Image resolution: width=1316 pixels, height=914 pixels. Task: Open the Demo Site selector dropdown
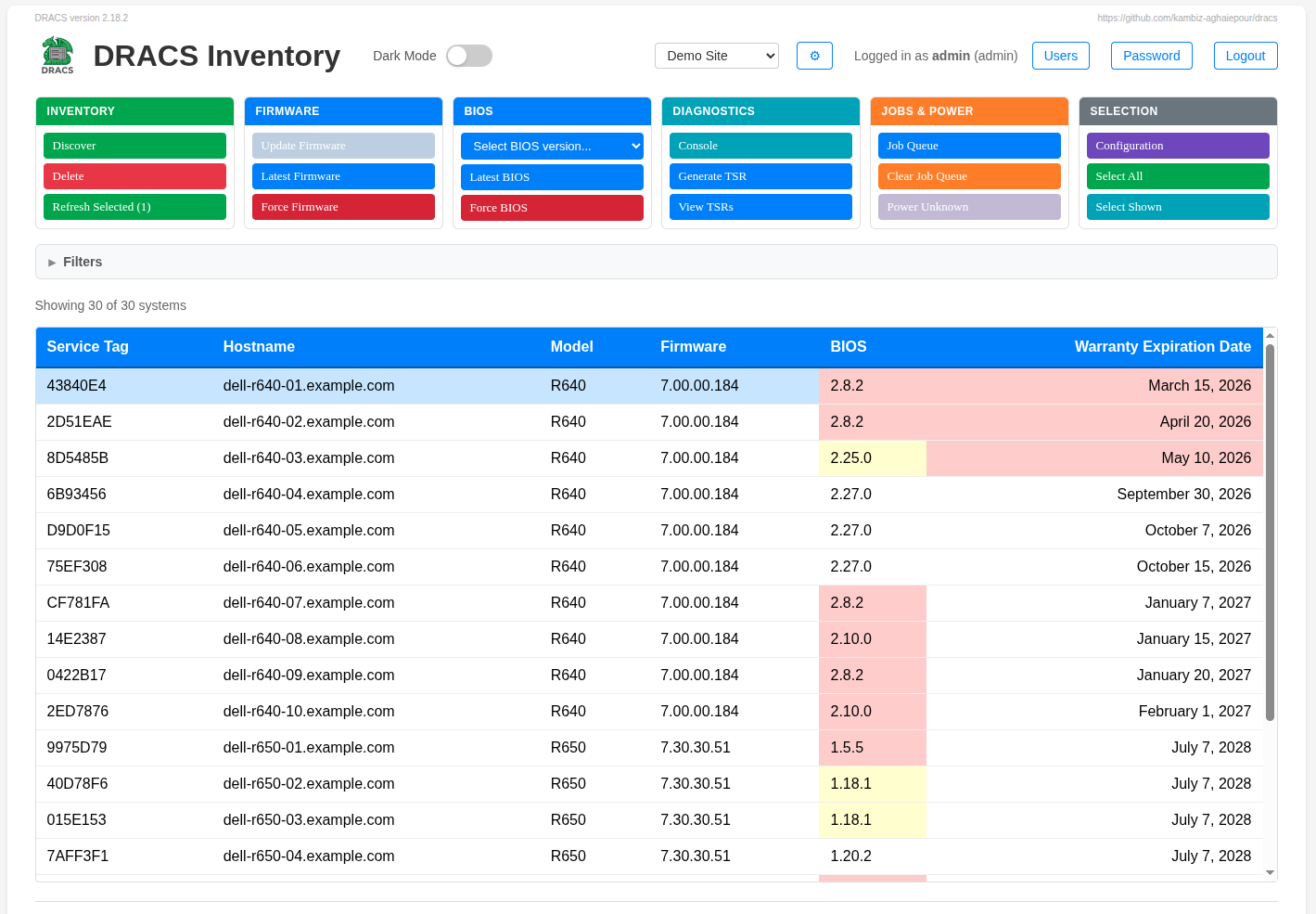(717, 56)
